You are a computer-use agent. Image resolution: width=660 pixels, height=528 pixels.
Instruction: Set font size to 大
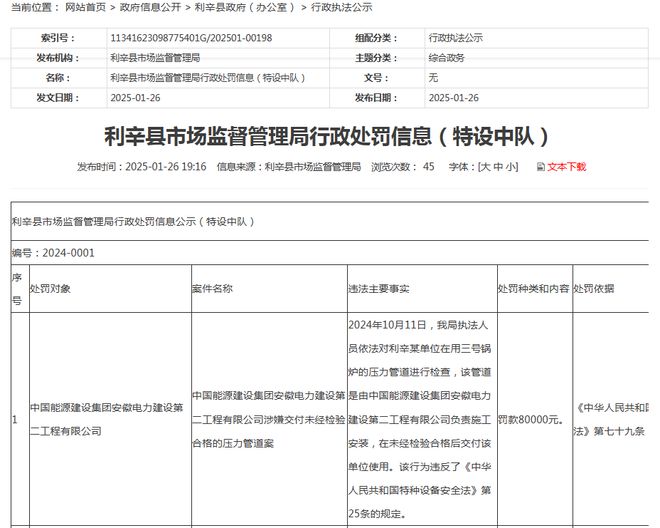click(x=485, y=167)
